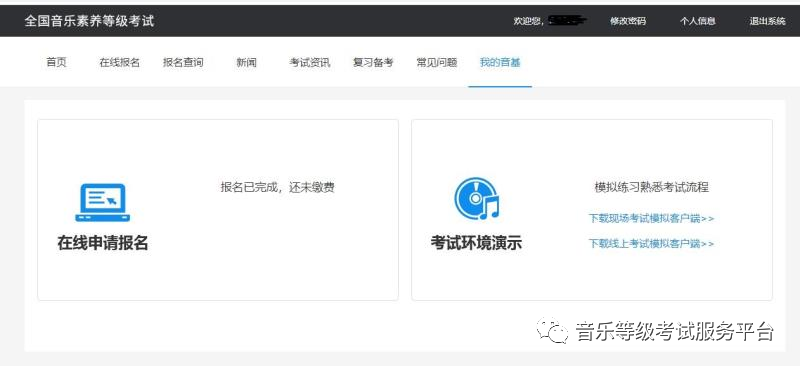Open 在线申请报名 heading

point(103,243)
